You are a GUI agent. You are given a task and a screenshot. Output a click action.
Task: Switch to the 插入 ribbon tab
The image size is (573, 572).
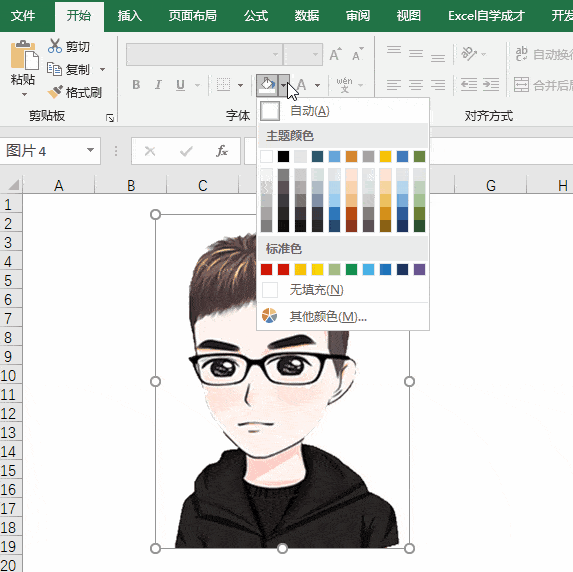point(129,16)
